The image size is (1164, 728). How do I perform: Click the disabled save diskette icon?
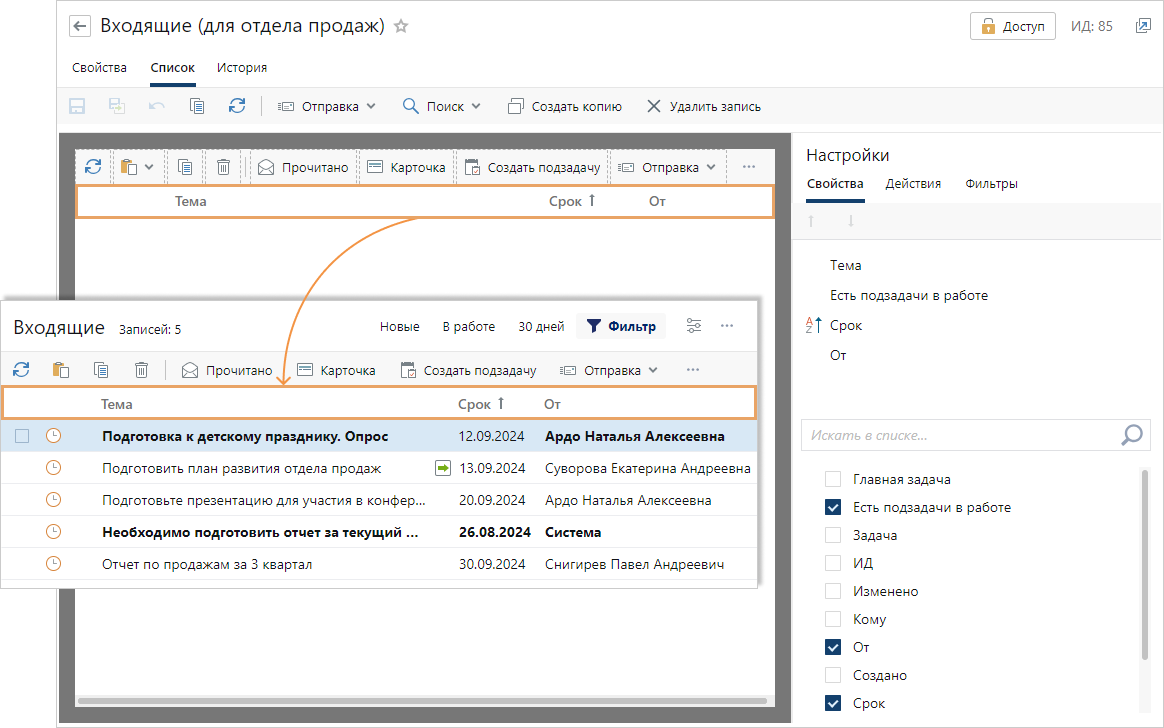(77, 106)
